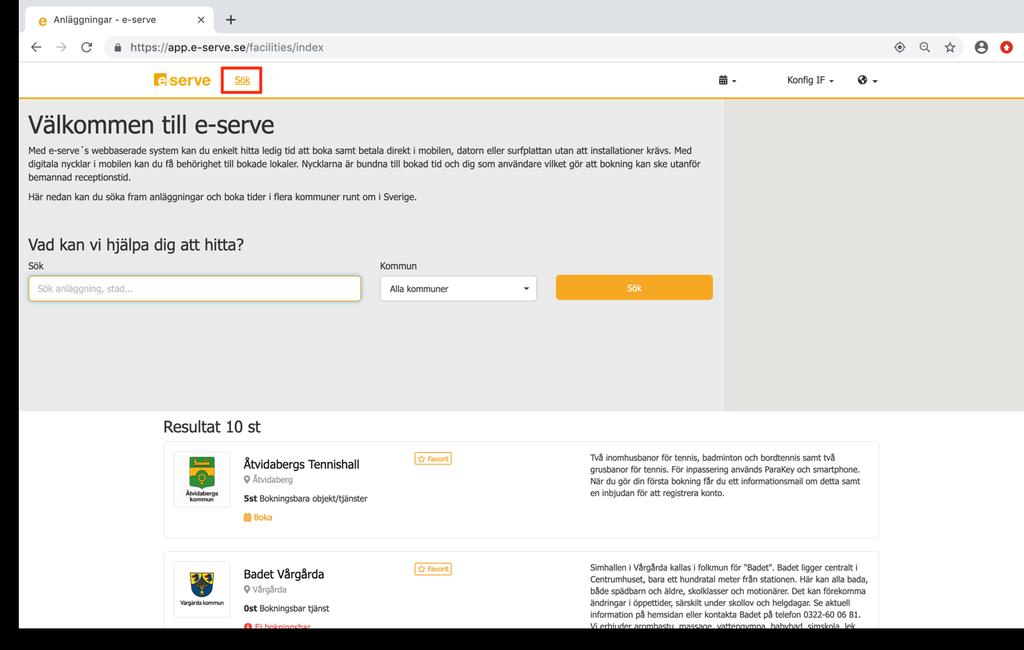Go back with browser back arrow
The image size is (1024, 650).
coord(36,47)
